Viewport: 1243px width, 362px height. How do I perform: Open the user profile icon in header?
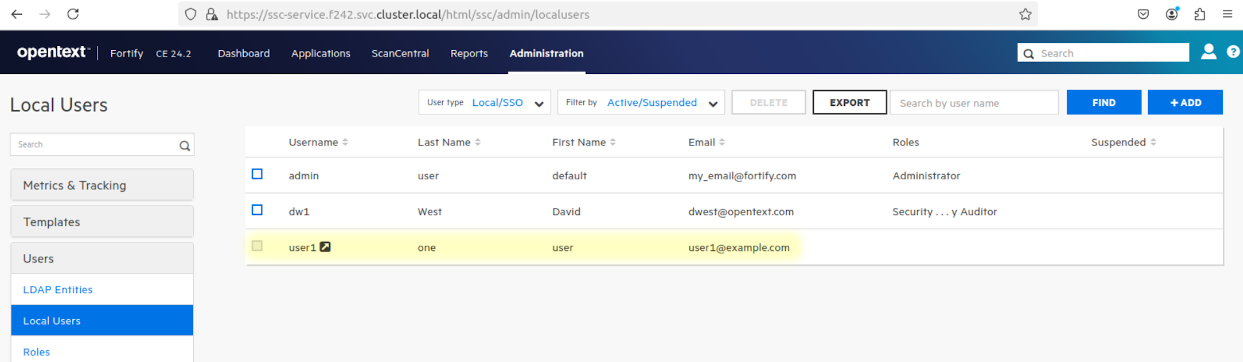(1208, 52)
